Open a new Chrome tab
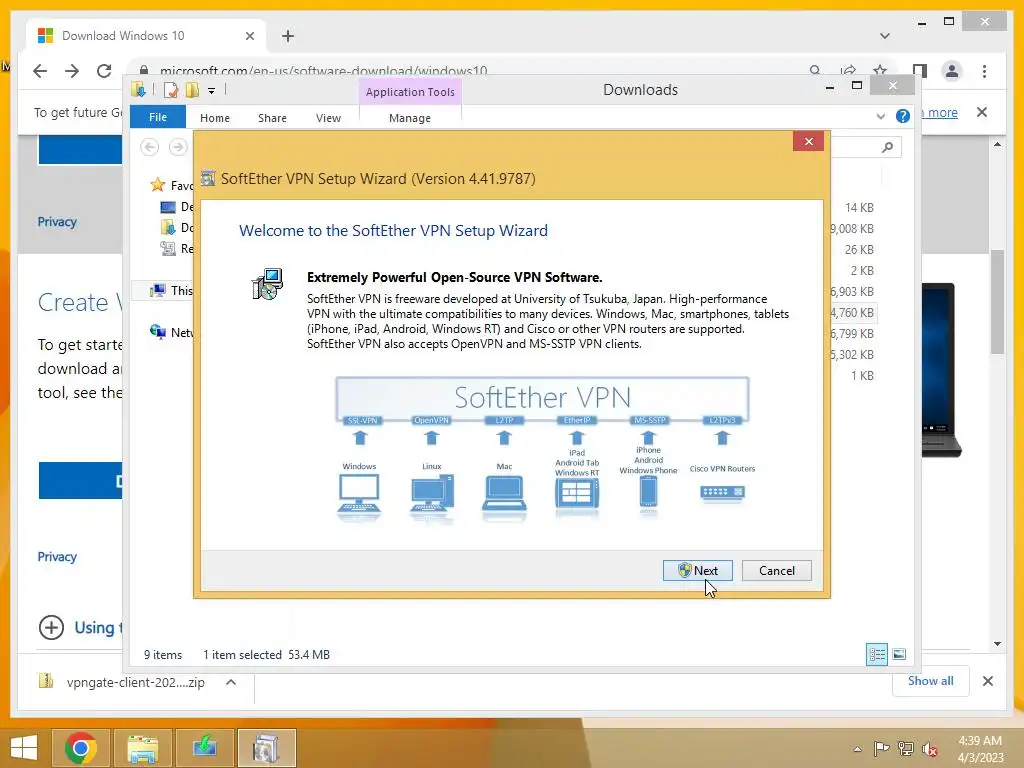This screenshot has height=768, width=1024. [288, 36]
